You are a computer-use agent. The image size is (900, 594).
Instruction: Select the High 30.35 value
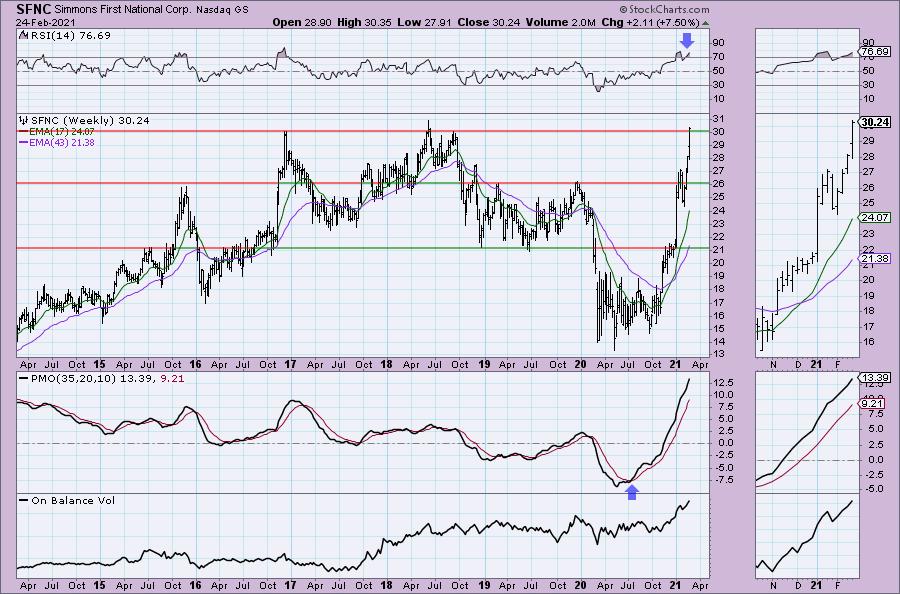362,22
